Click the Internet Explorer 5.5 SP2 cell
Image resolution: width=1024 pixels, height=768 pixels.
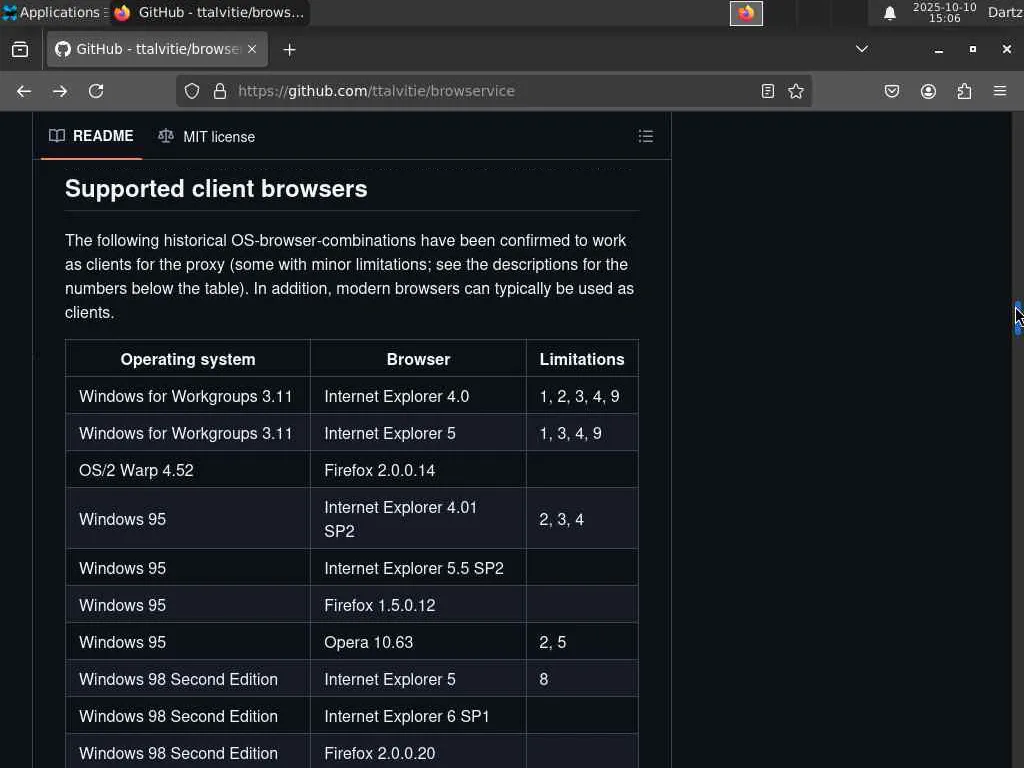(418, 568)
